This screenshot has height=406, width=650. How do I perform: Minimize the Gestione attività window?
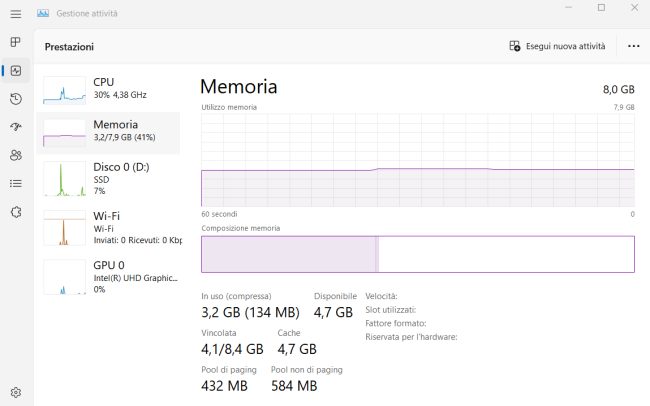[568, 7]
